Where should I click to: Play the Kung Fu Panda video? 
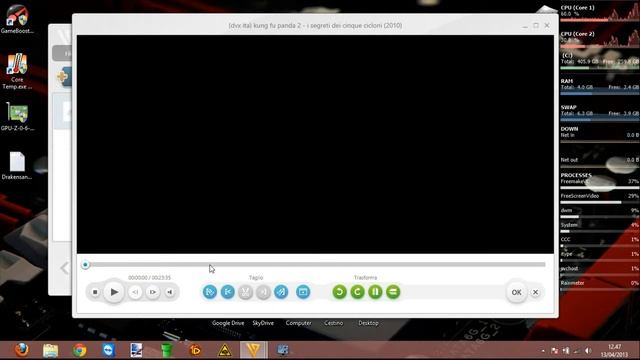114,292
